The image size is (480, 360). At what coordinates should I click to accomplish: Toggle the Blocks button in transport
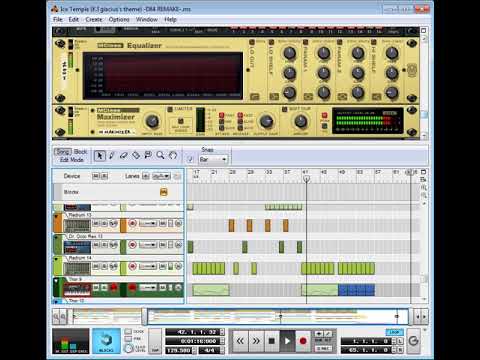click(106, 341)
